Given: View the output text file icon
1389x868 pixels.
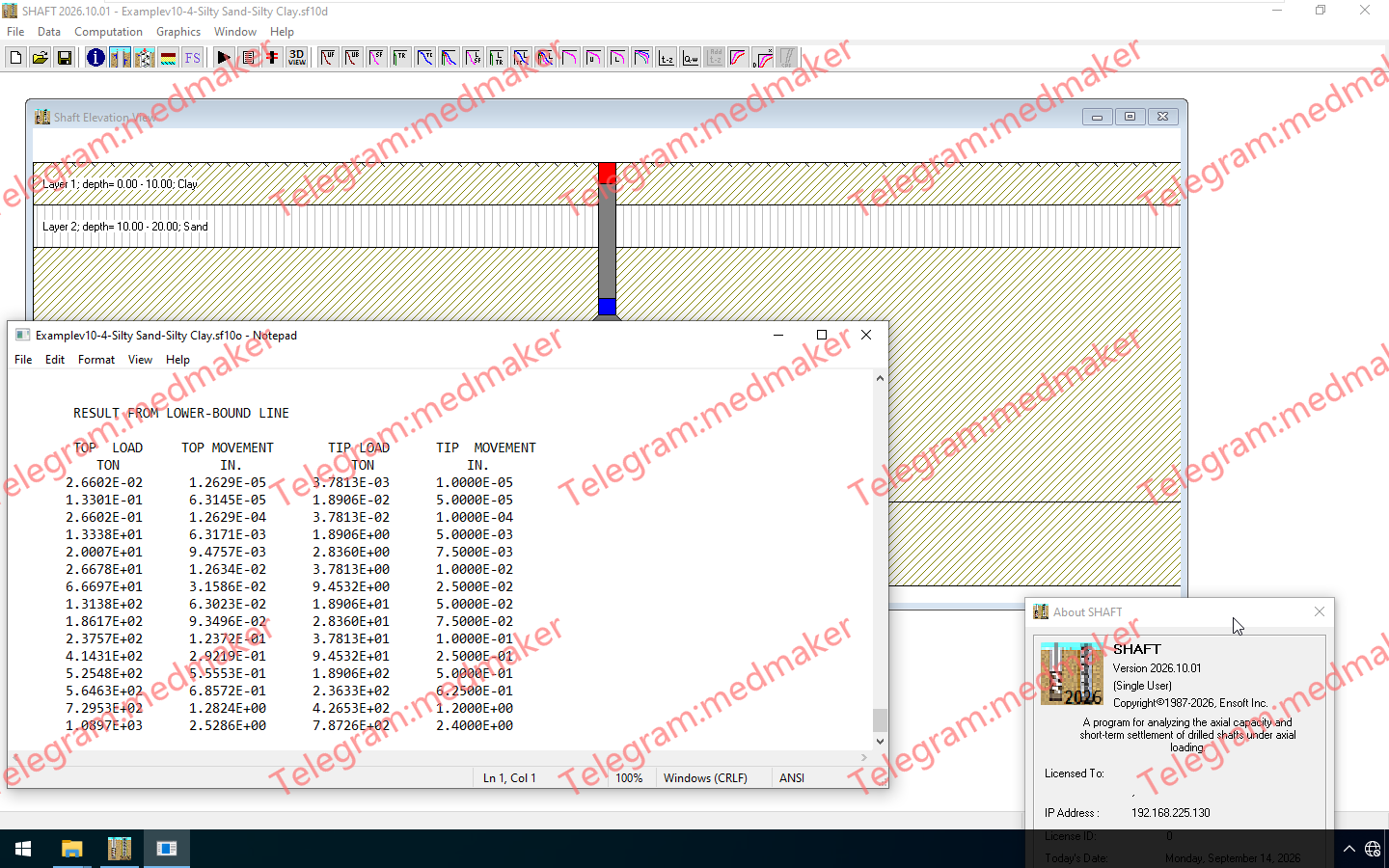Looking at the screenshot, I should 248,58.
